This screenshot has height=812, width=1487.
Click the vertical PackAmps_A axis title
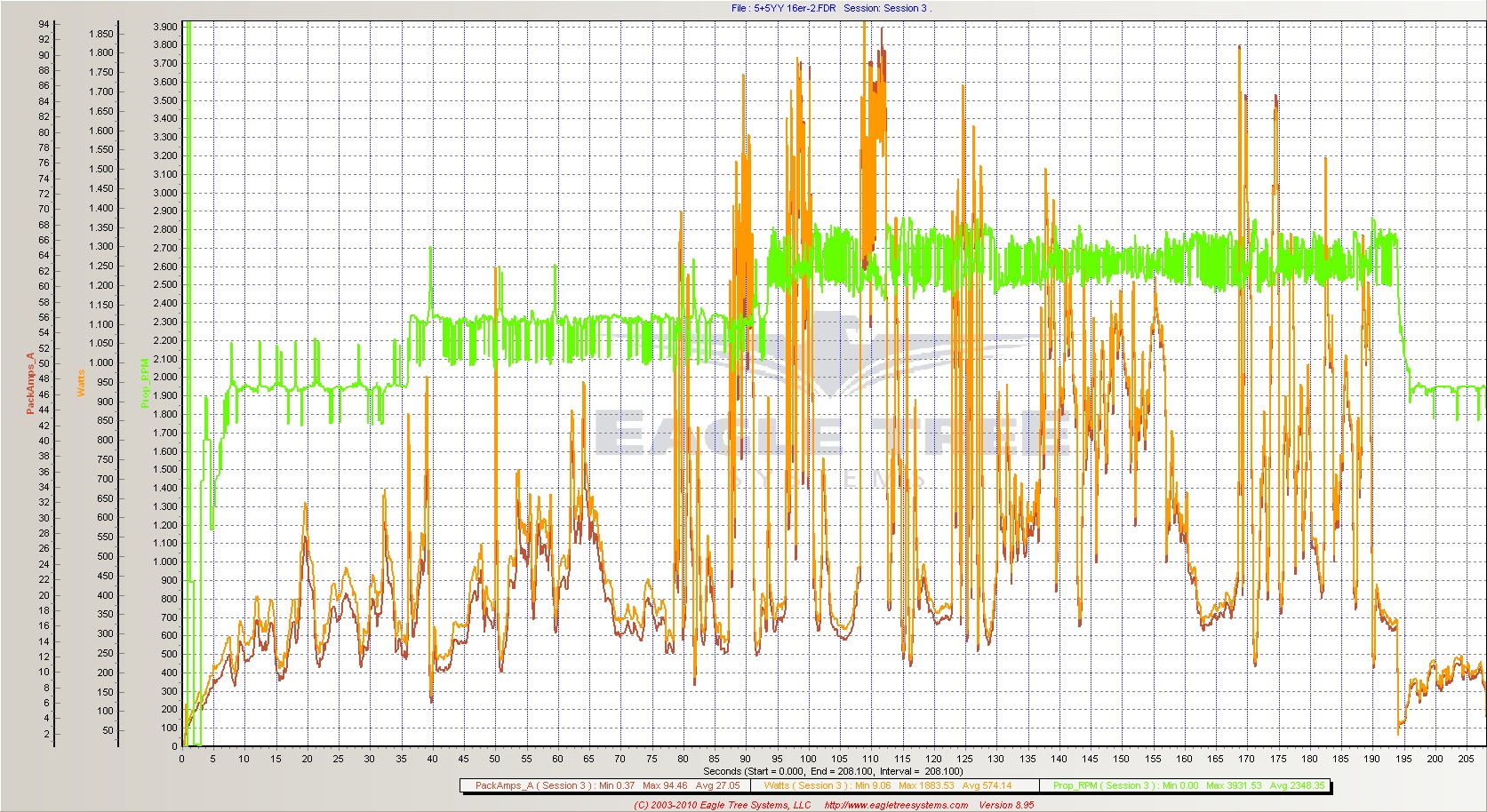coord(30,384)
